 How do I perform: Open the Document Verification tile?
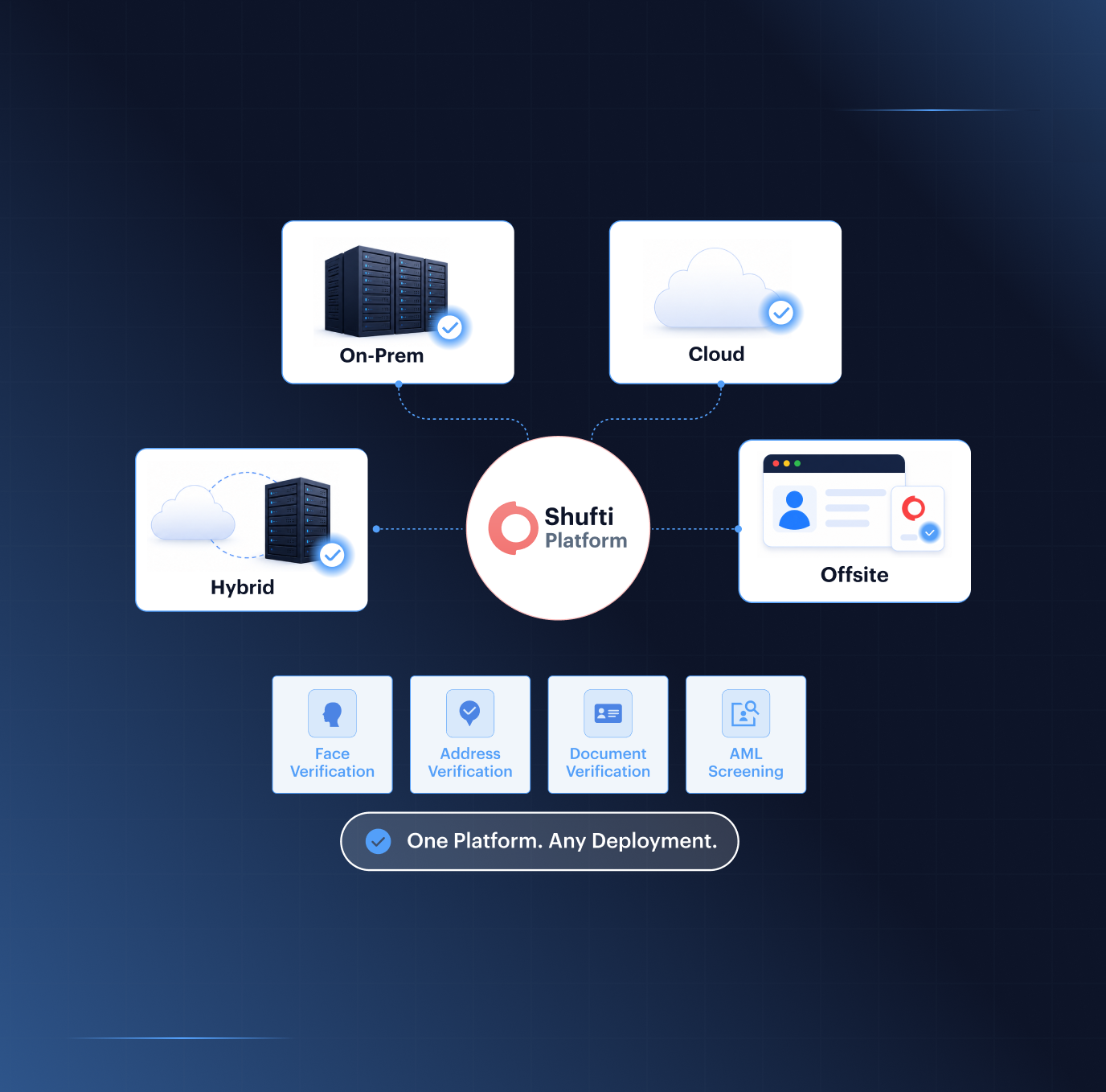click(608, 734)
